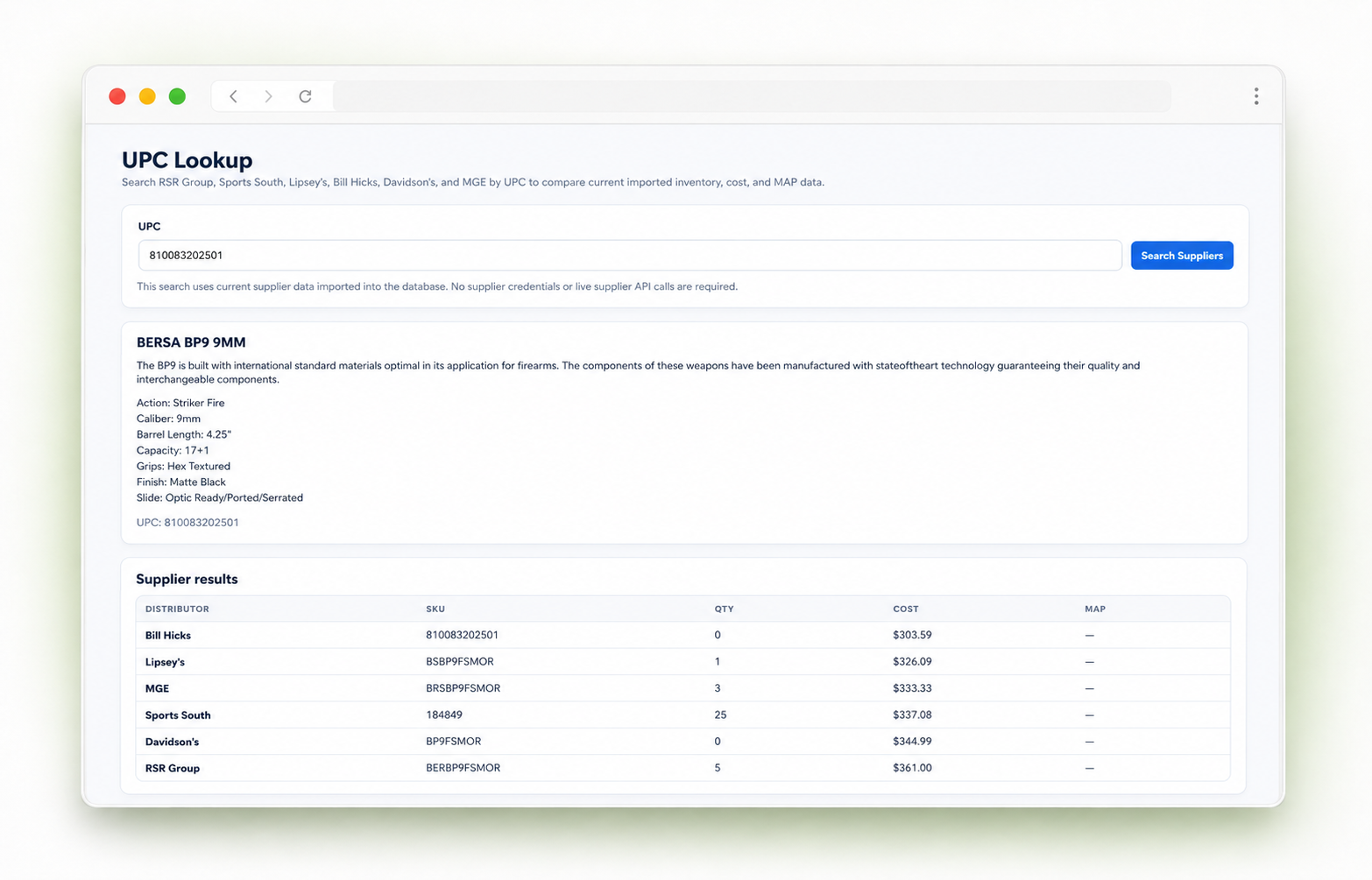Click the DISTRIBUTOR column header
1372x880 pixels.
(x=177, y=609)
